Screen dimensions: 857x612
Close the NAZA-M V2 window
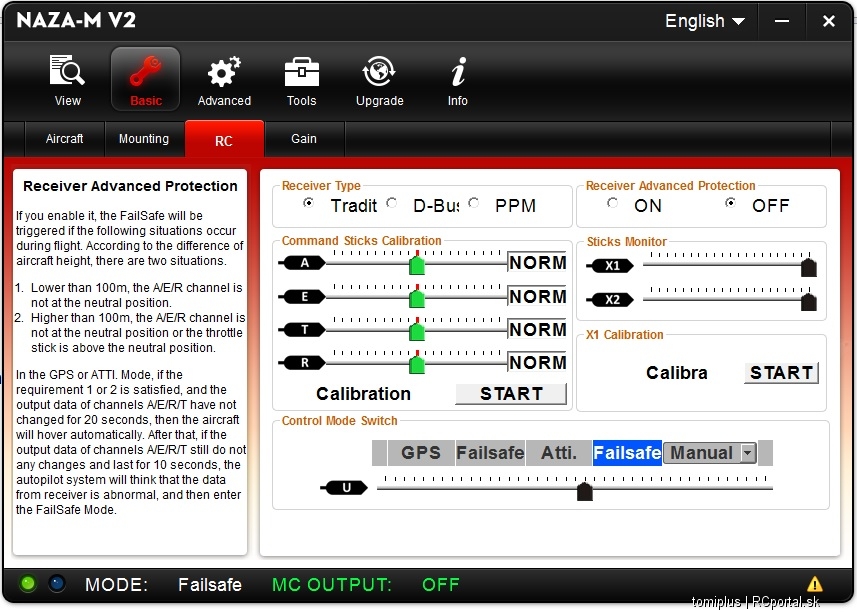[x=829, y=21]
